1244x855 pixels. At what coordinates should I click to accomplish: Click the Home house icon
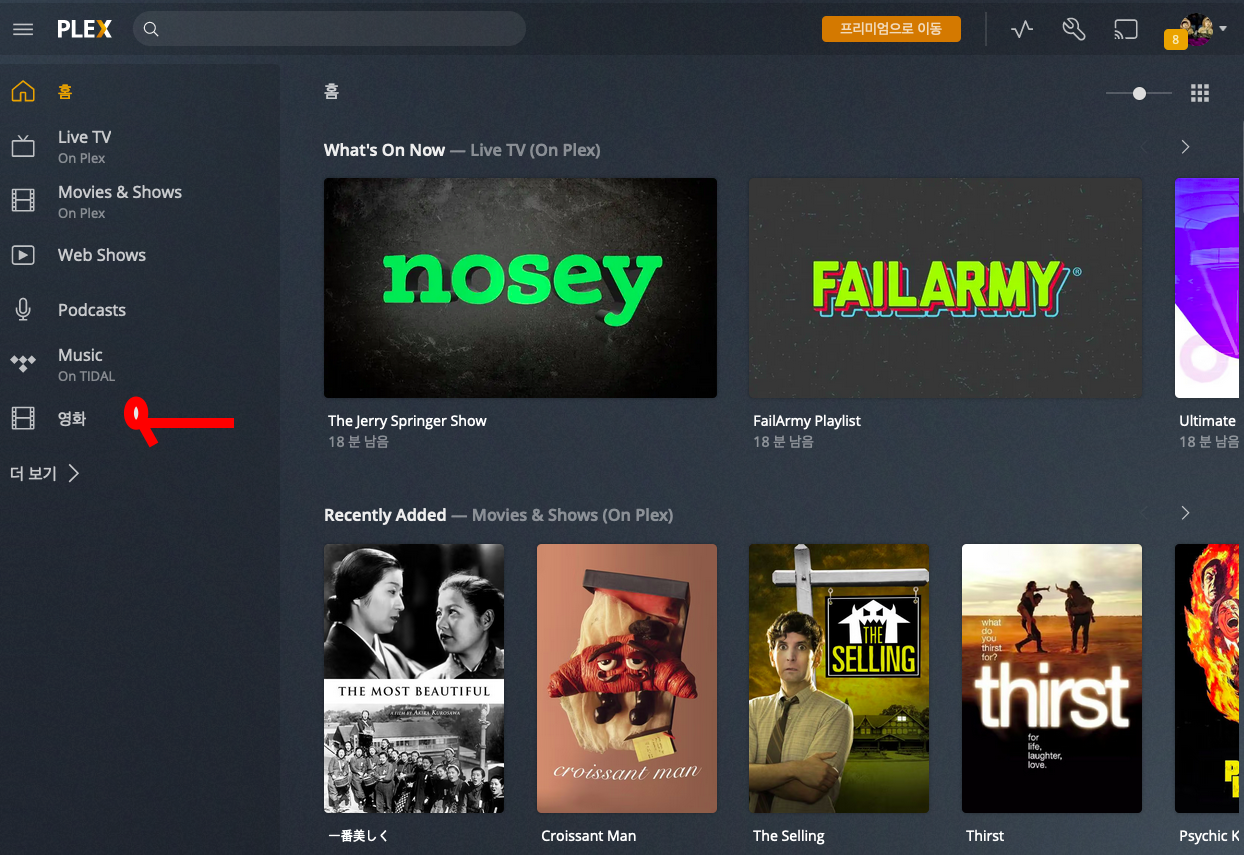[x=23, y=91]
